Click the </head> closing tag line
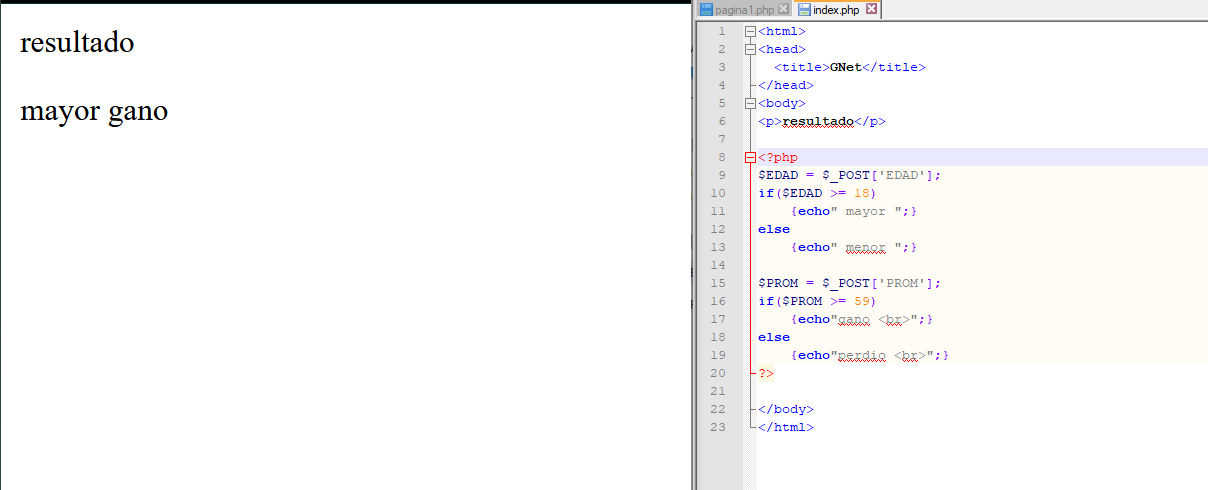This screenshot has width=1208, height=490. [x=786, y=86]
